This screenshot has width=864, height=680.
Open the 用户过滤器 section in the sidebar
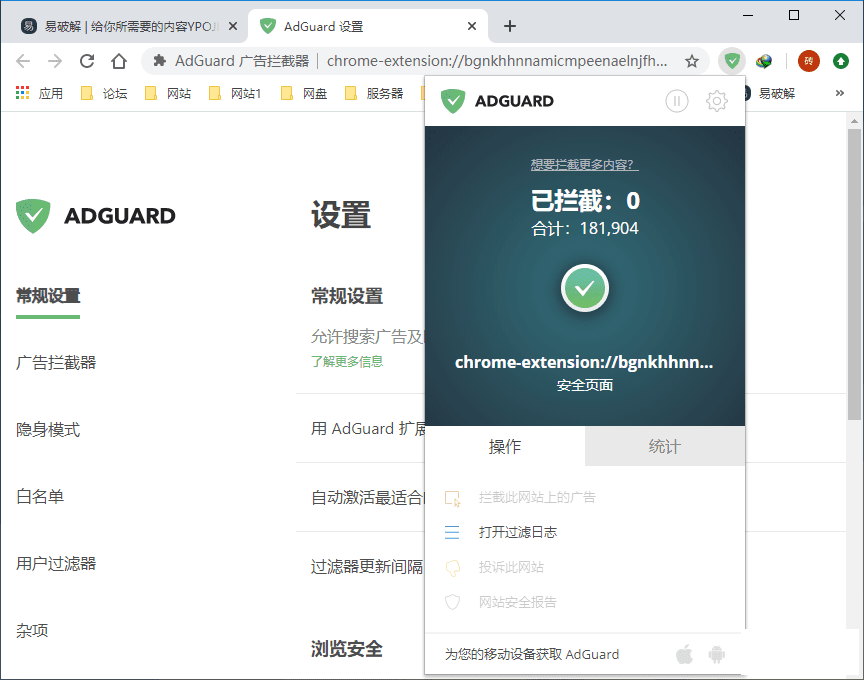[56, 563]
